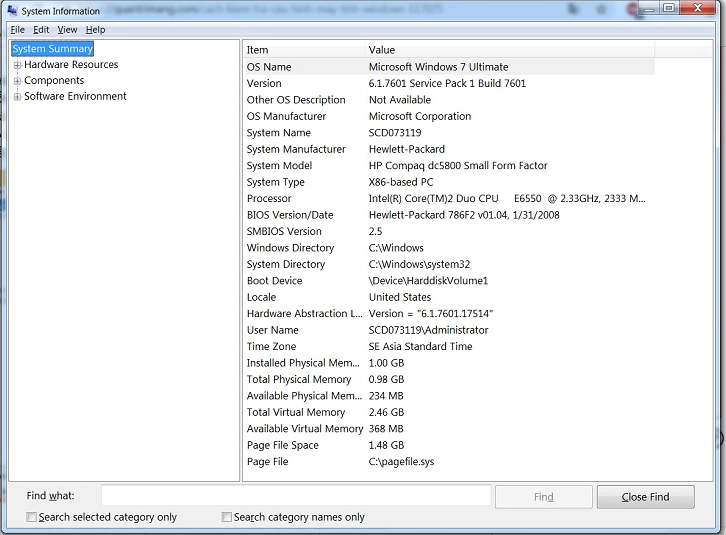
Task: Maximize the System Information window
Action: [x=669, y=8]
